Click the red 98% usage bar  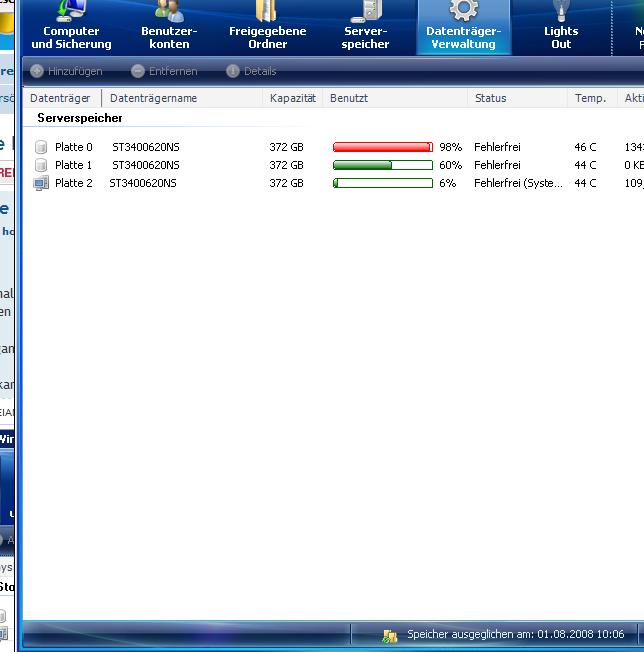click(383, 147)
